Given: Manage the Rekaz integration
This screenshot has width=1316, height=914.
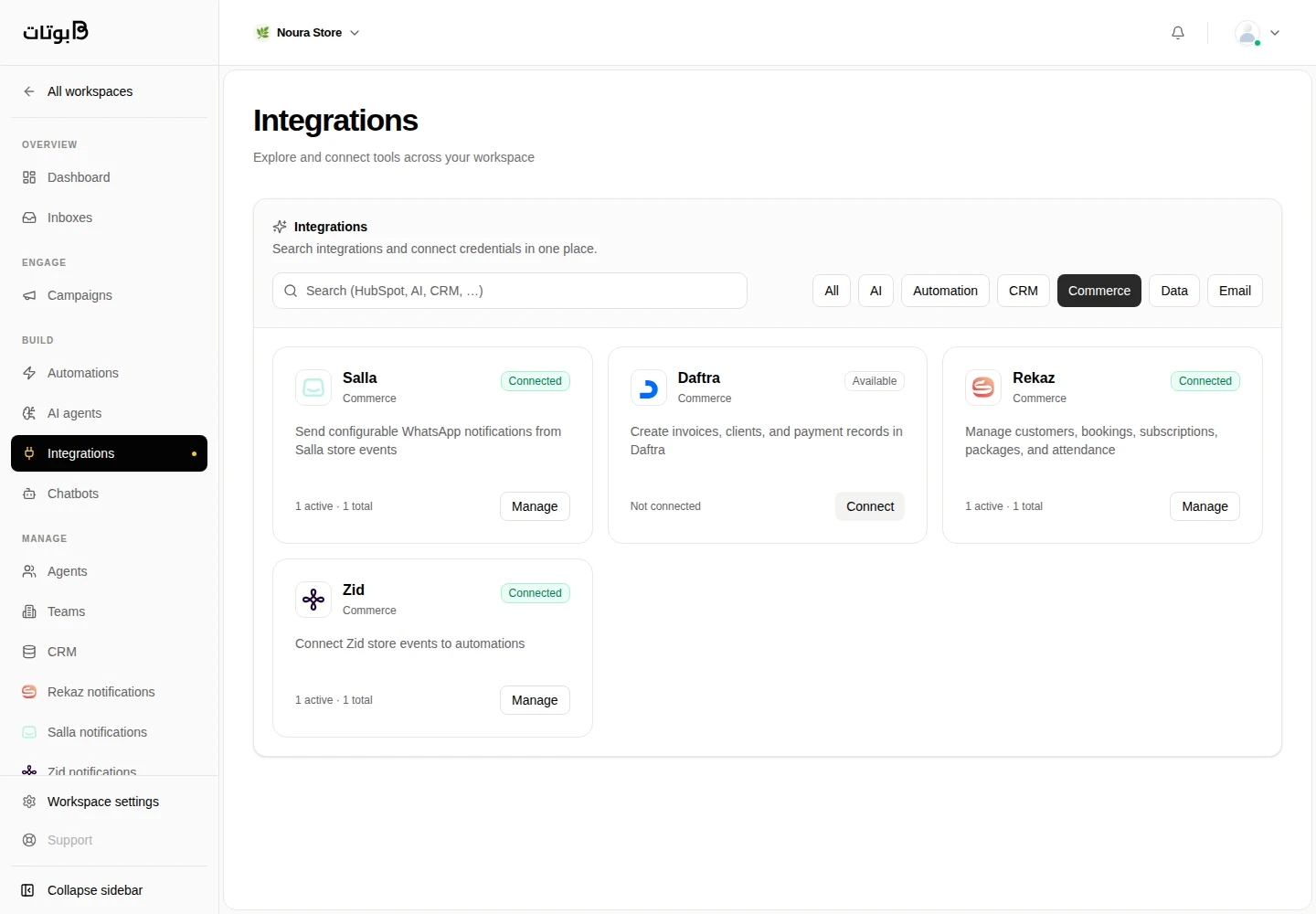Looking at the screenshot, I should [x=1205, y=506].
